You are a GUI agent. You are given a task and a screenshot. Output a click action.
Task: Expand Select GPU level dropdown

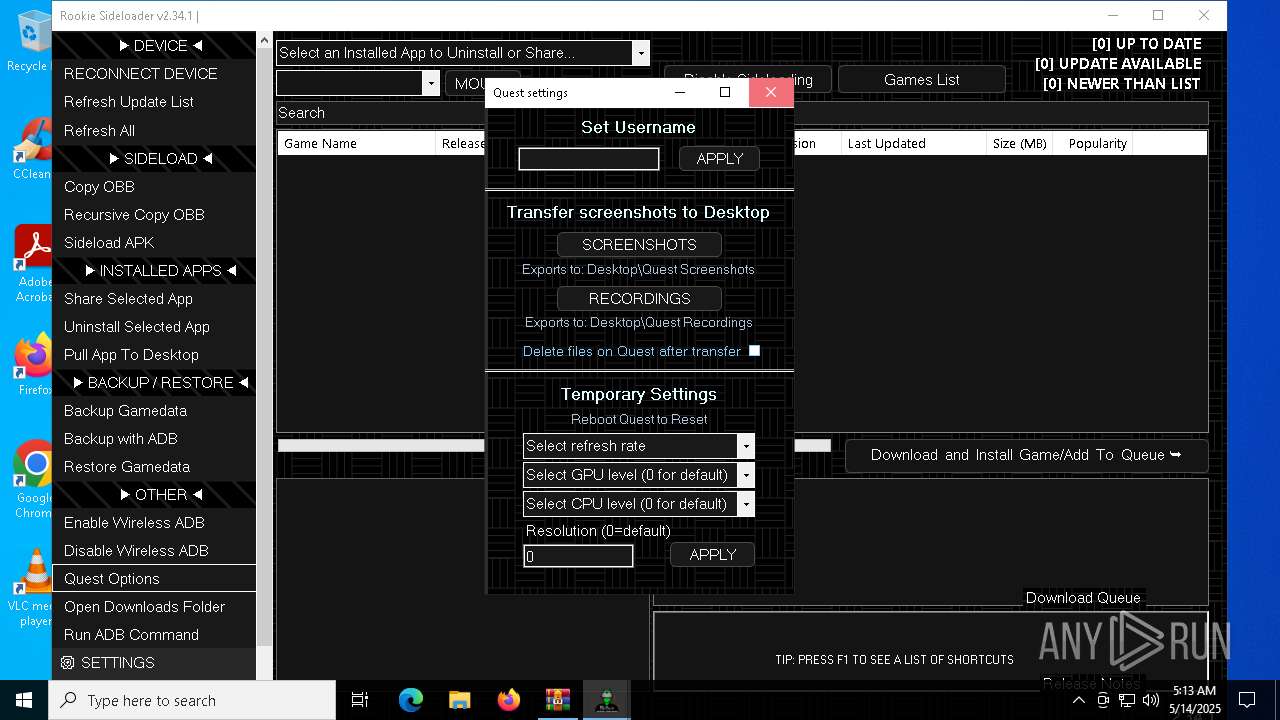pyautogui.click(x=746, y=475)
